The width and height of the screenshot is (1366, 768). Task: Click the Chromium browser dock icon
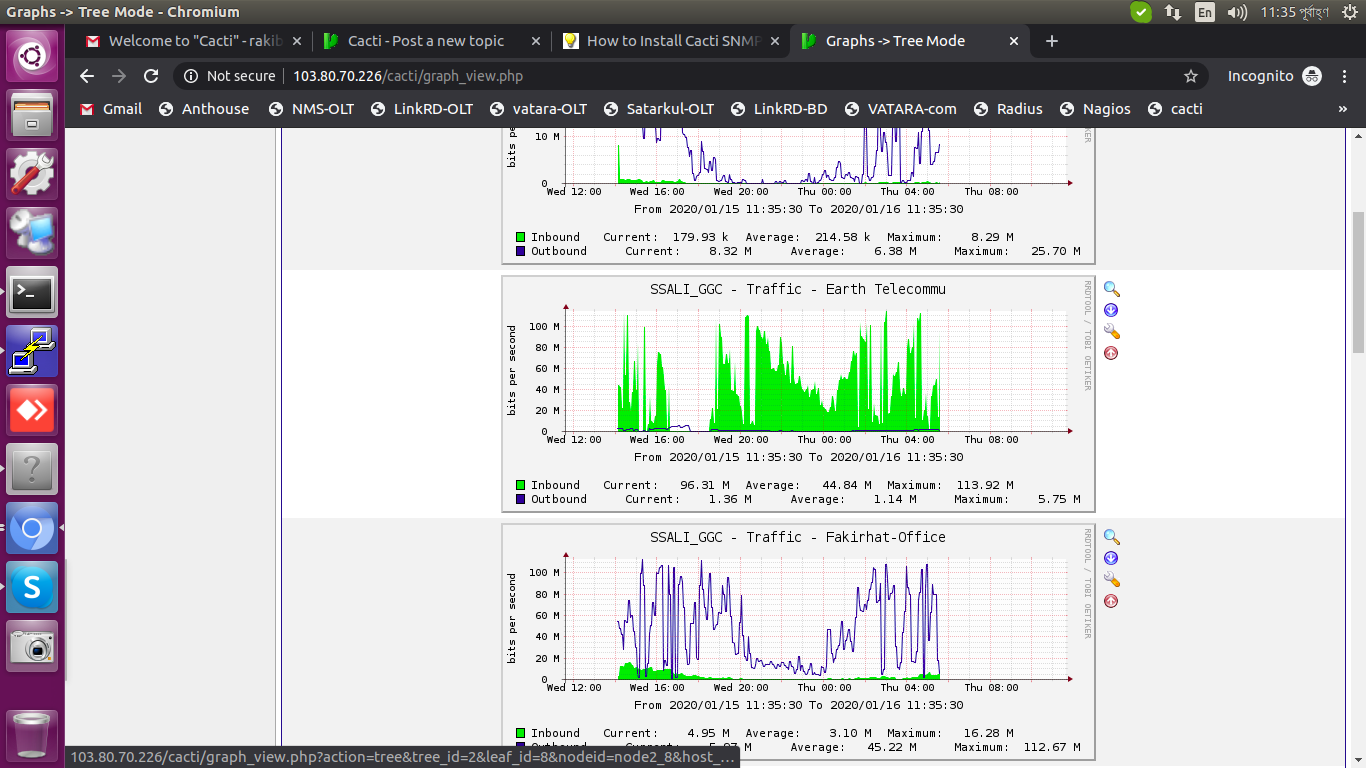pos(32,528)
